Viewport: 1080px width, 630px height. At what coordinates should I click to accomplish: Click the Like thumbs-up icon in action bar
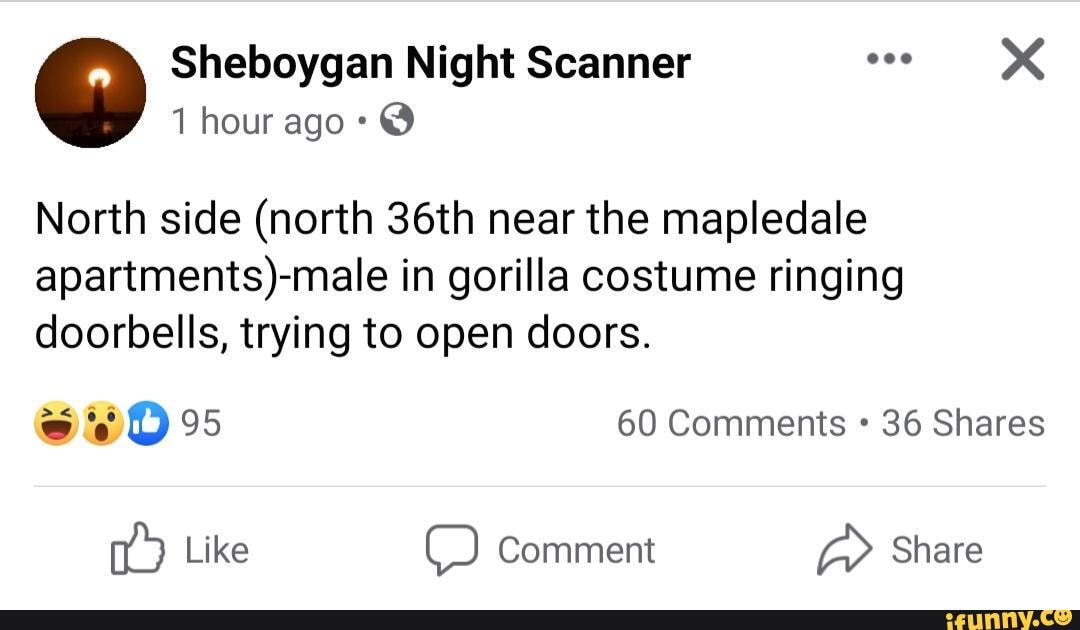[x=140, y=549]
